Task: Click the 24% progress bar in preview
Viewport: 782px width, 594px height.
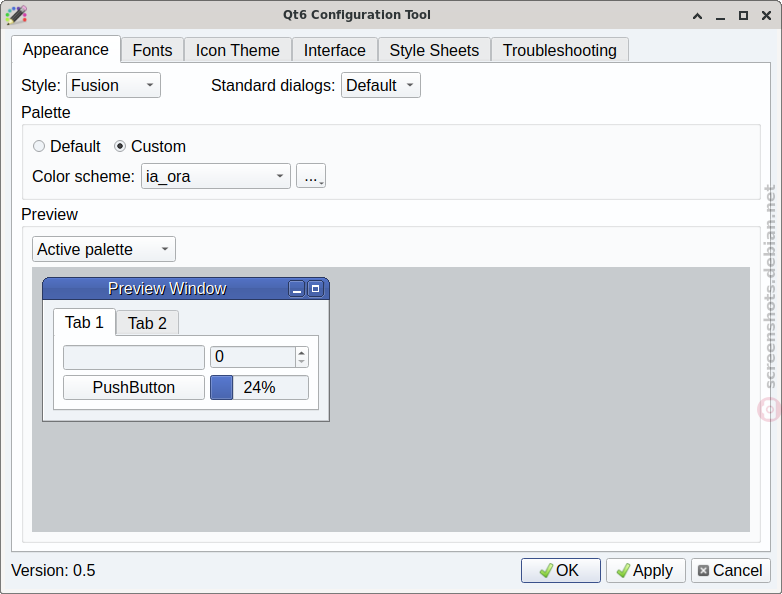Action: coord(259,388)
